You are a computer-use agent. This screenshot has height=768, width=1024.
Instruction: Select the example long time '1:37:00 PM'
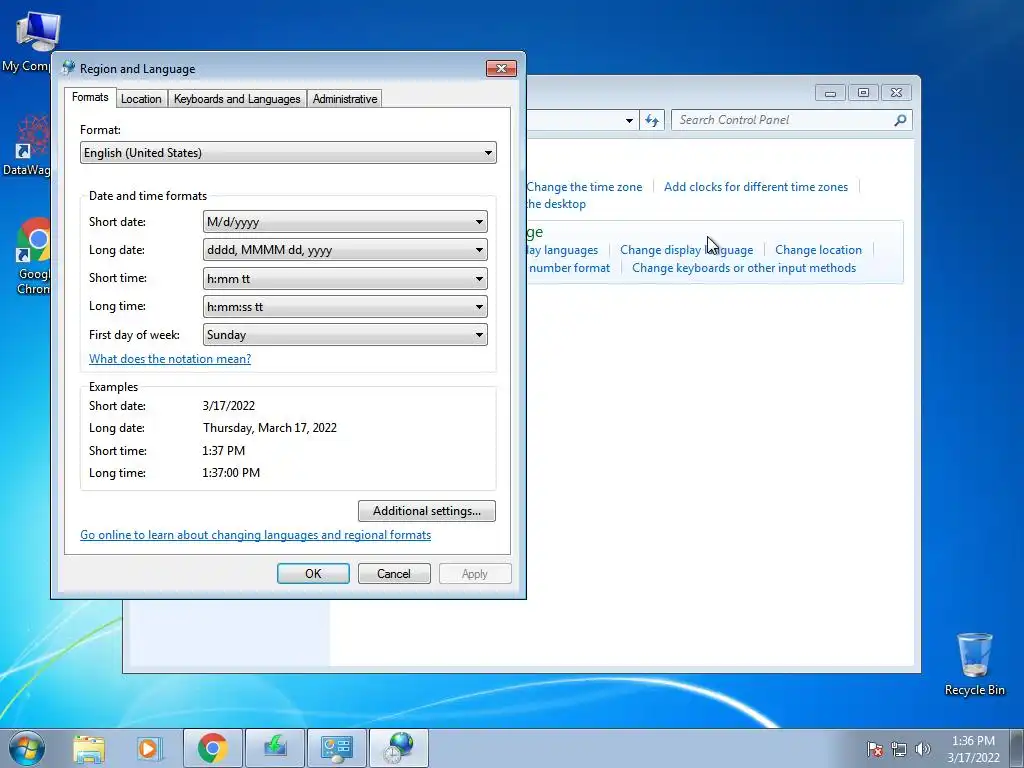pos(231,472)
